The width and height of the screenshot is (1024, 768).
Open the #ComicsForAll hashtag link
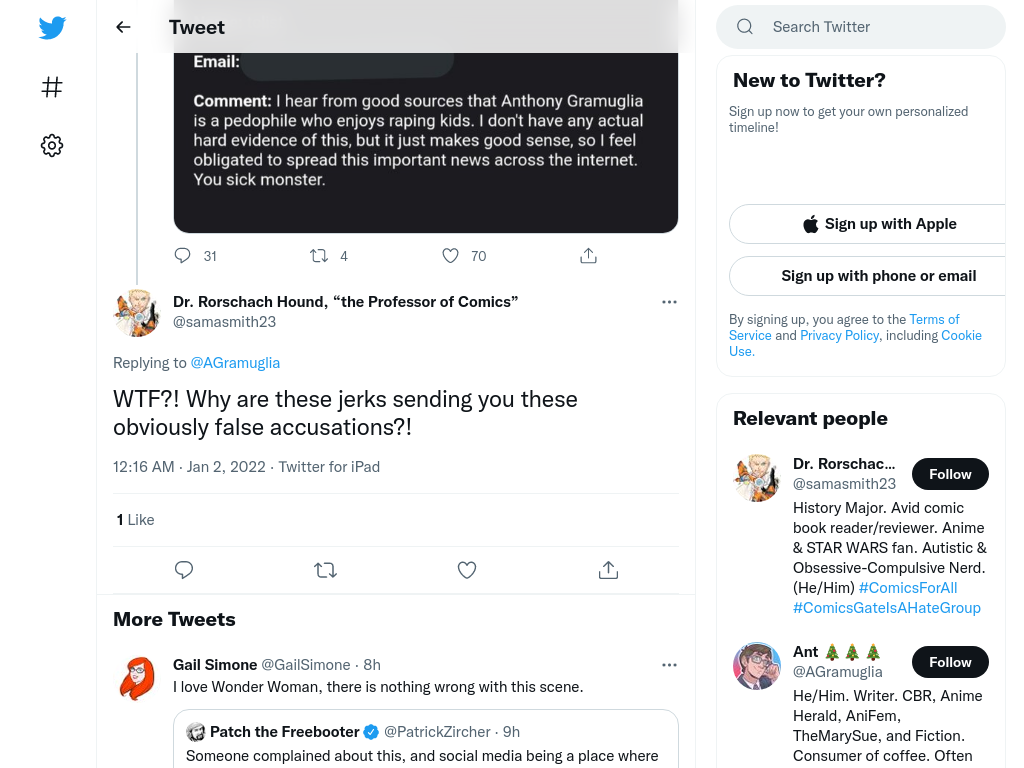(x=908, y=588)
